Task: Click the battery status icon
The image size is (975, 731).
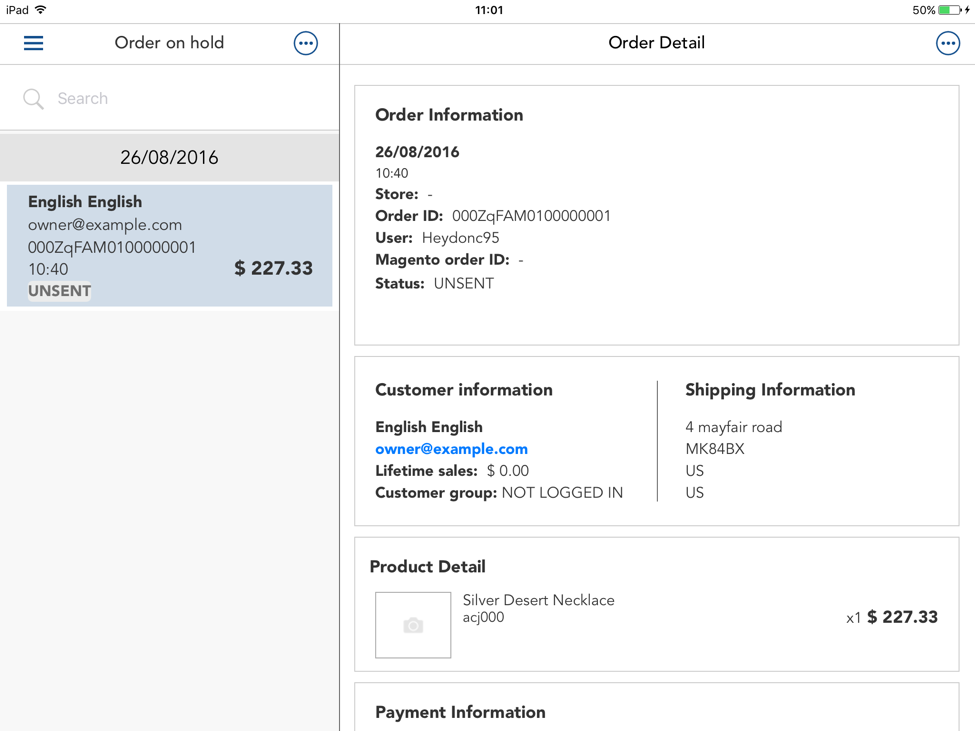Action: (950, 10)
